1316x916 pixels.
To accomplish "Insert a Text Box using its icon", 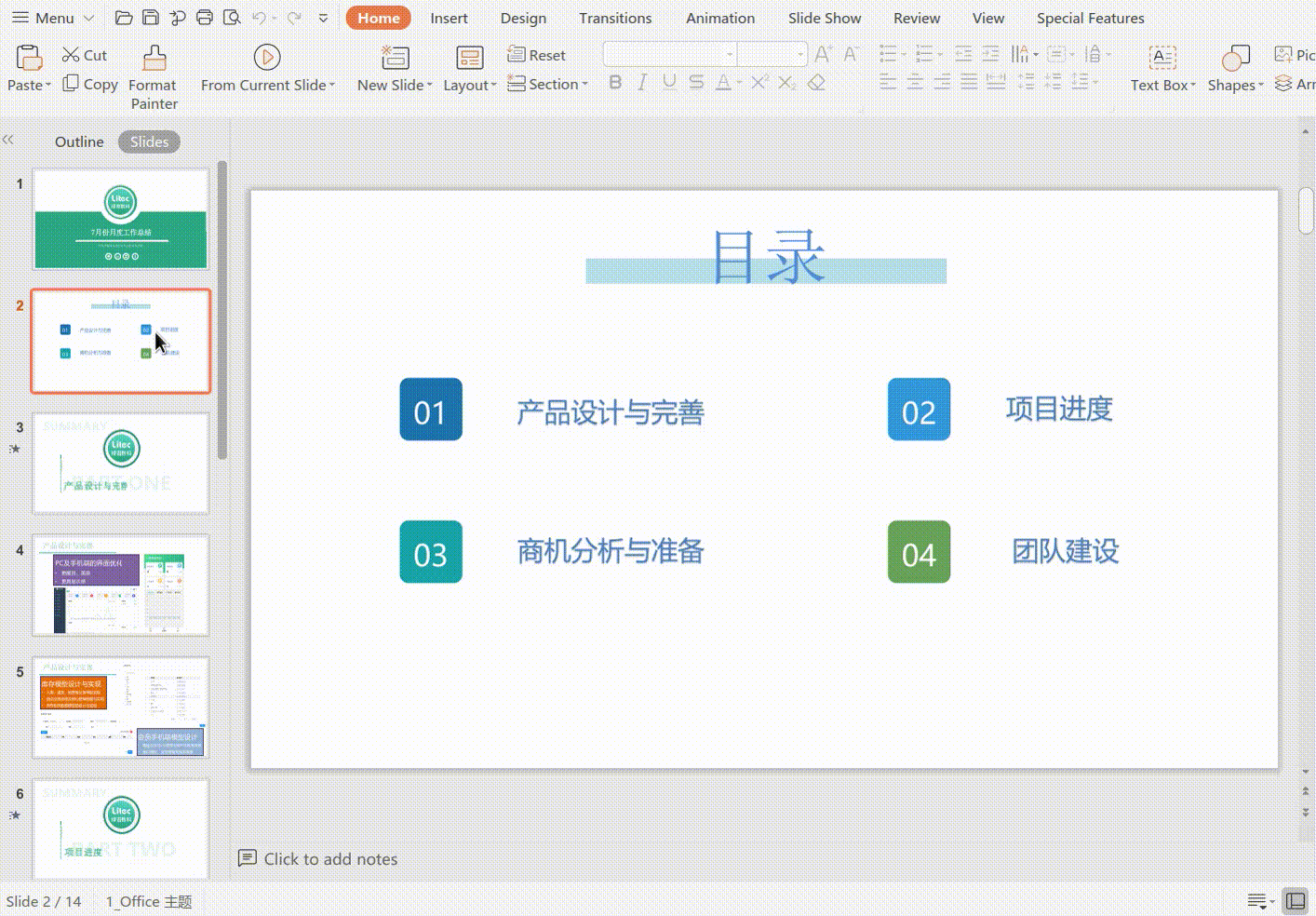I will pos(1162,59).
